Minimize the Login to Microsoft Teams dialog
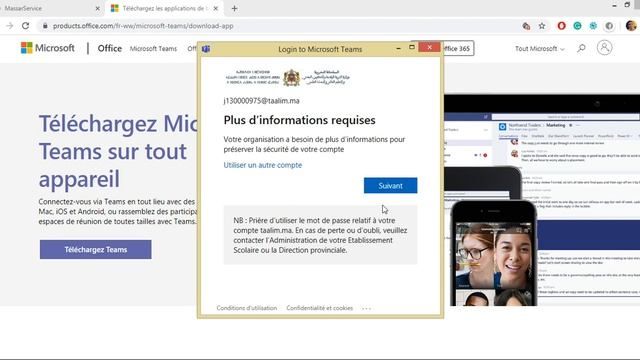Image resolution: width=640 pixels, height=360 pixels. [398, 49]
